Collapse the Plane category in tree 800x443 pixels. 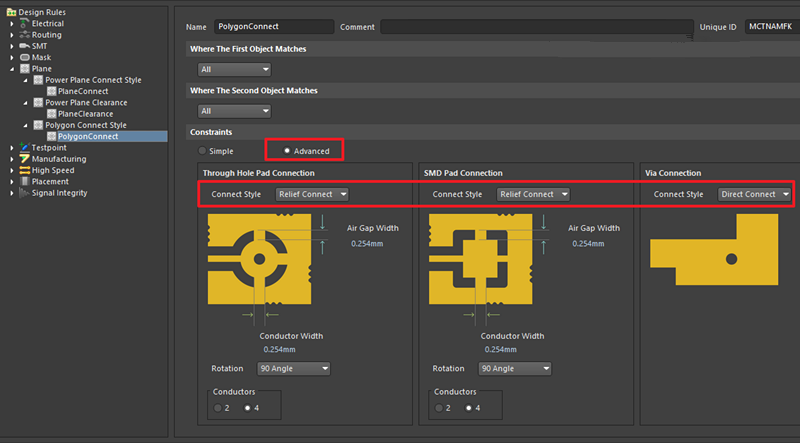click(x=12, y=69)
